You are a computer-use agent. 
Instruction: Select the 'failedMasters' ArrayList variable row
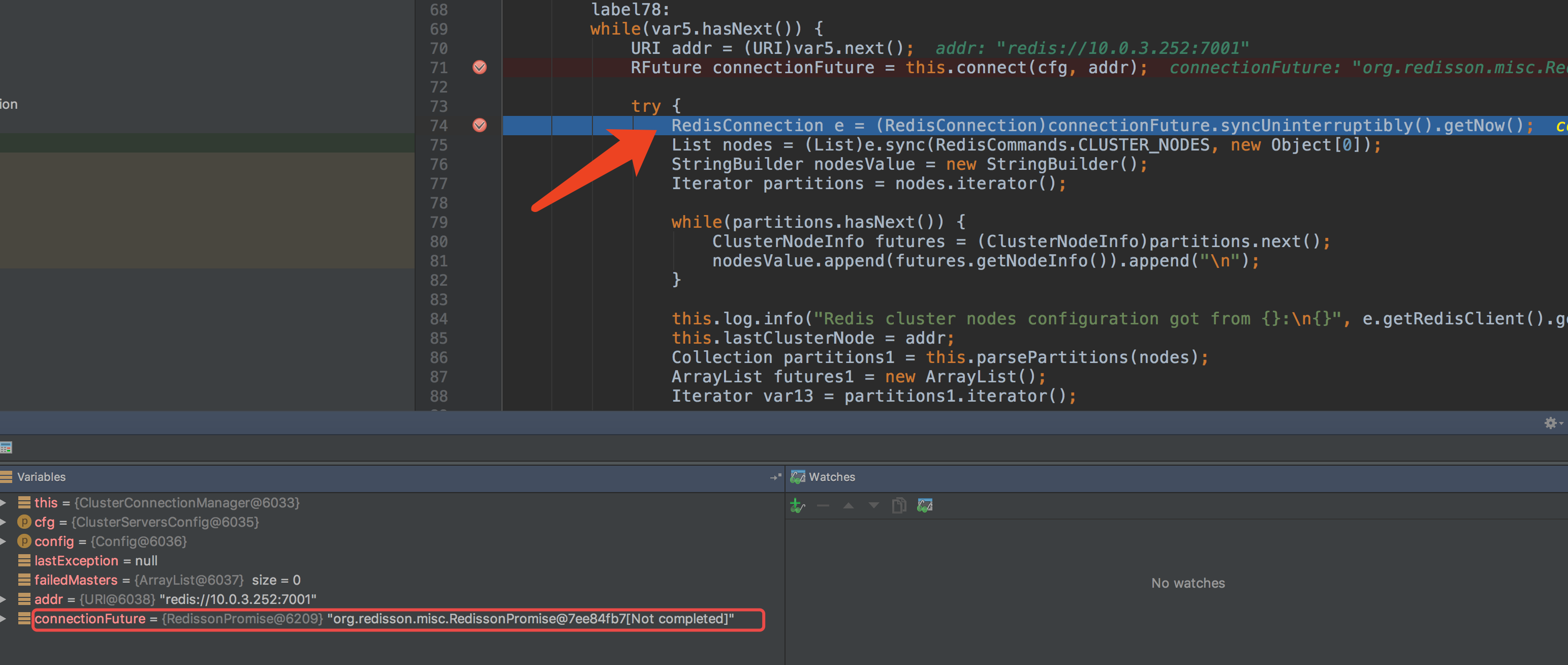coord(392,580)
